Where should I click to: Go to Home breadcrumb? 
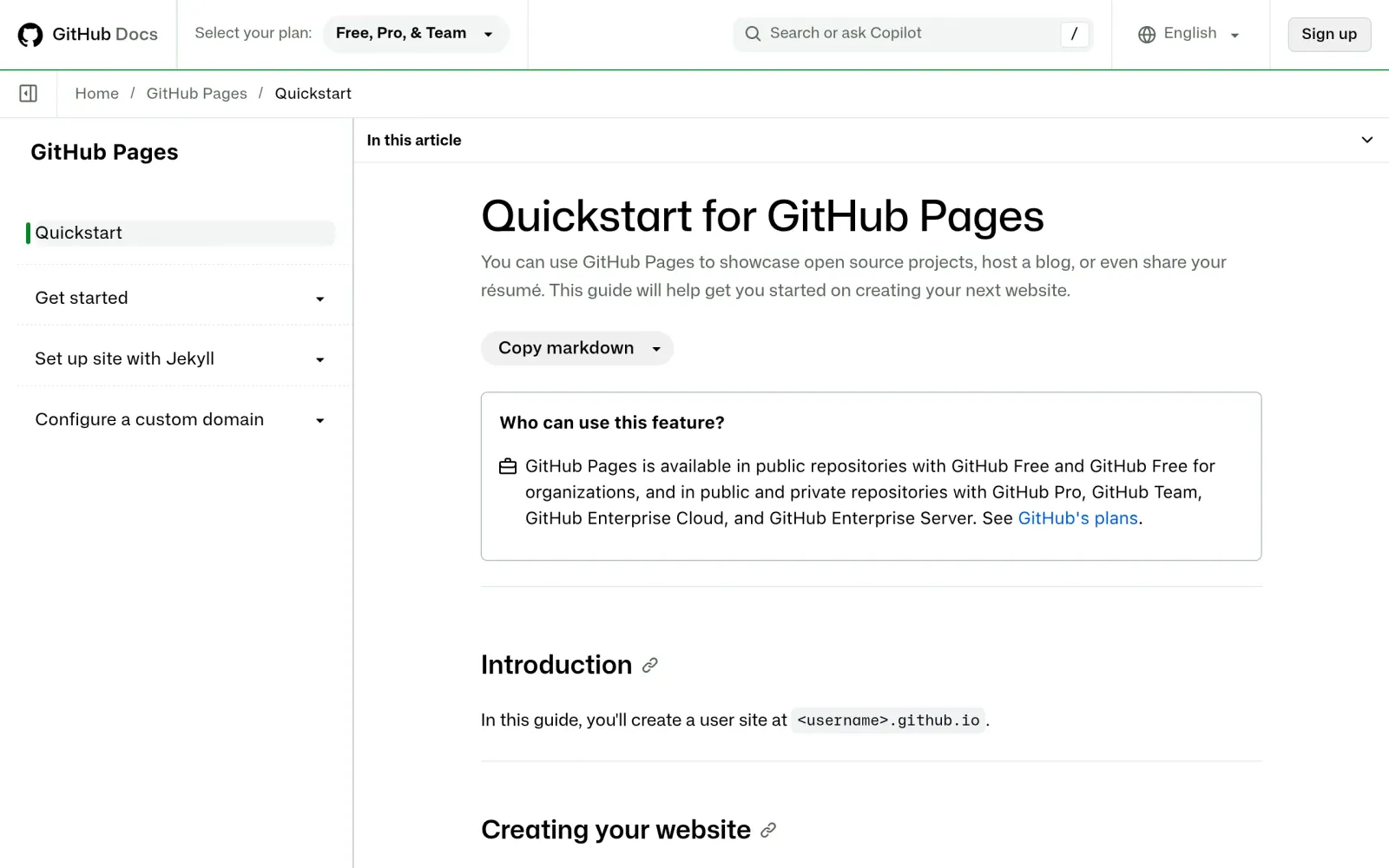coord(96,93)
